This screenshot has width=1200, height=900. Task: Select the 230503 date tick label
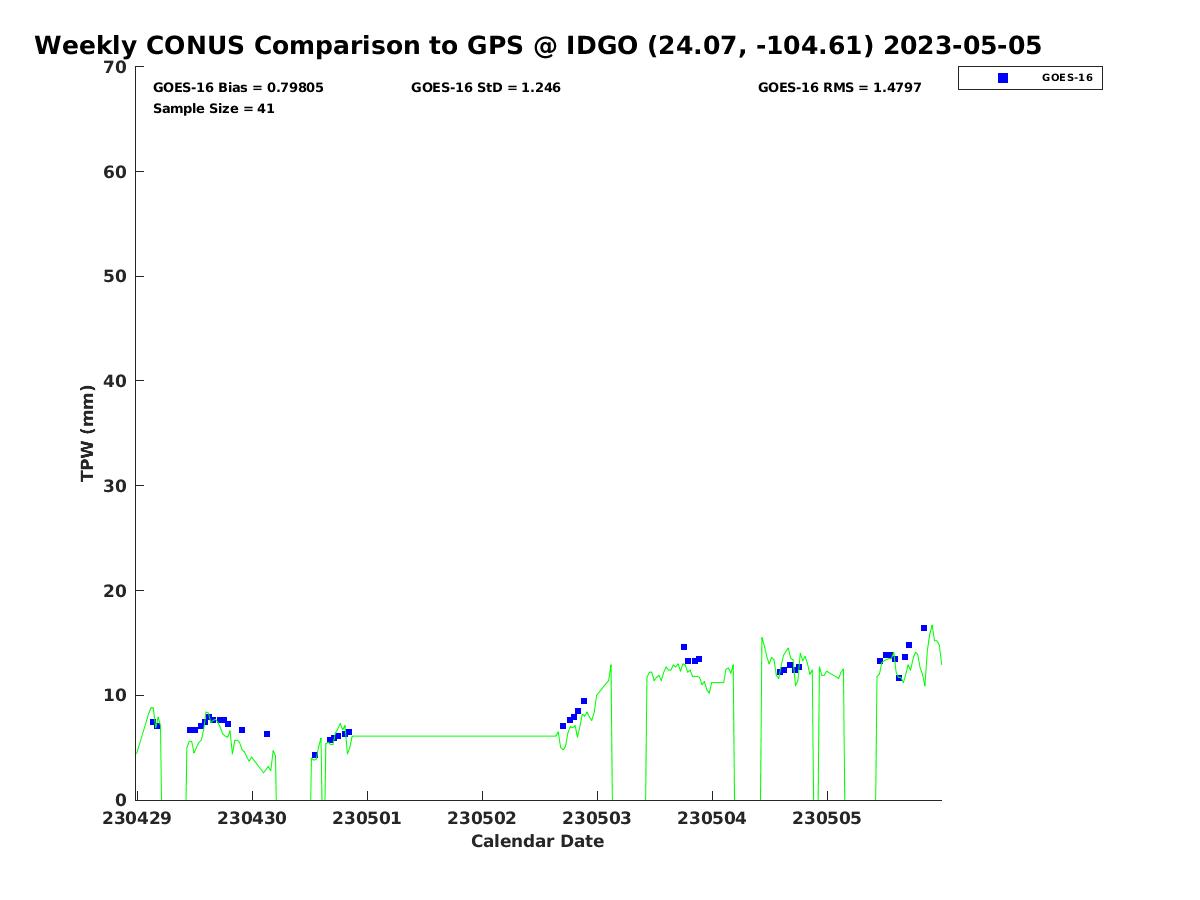point(597,818)
